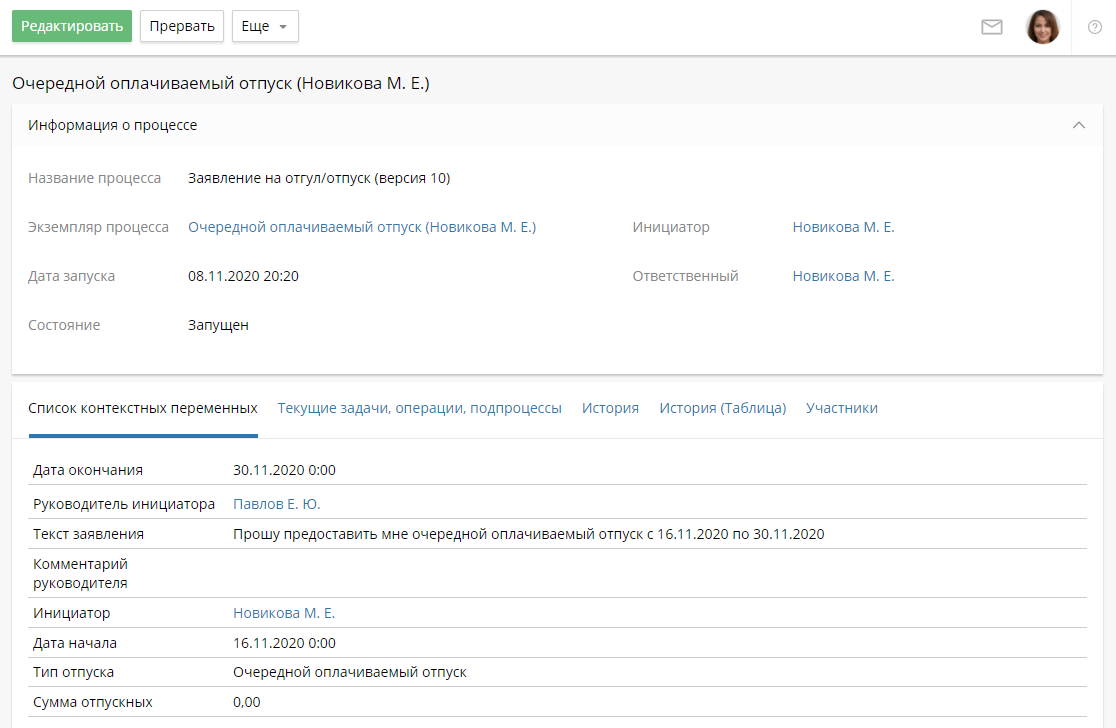Open the user profile avatar picture
Screen dimensions: 1116x728
pyautogui.click(x=1043, y=26)
